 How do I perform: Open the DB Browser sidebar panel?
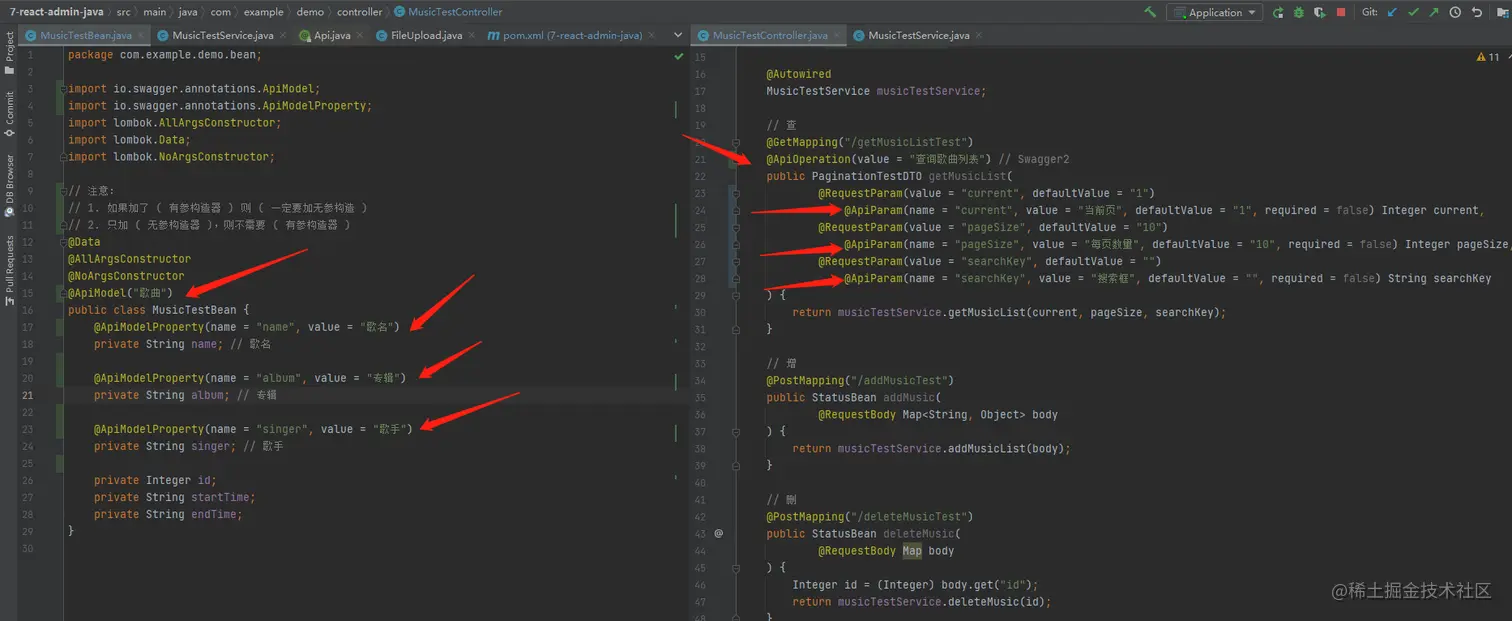[x=9, y=186]
